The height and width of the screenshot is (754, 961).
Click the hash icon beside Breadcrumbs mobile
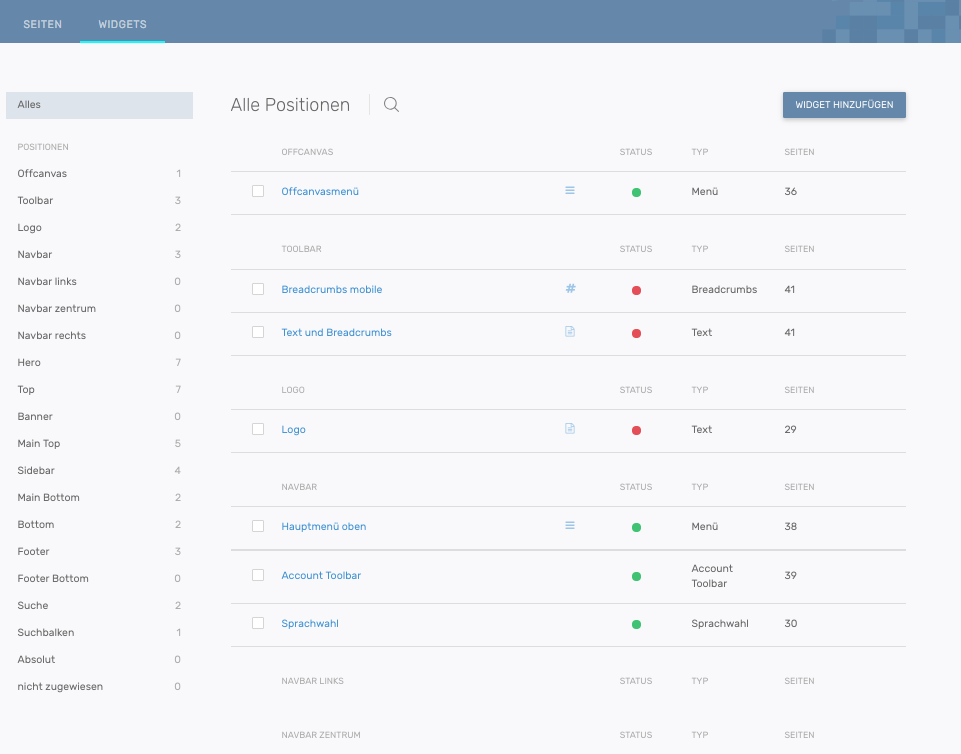click(570, 289)
